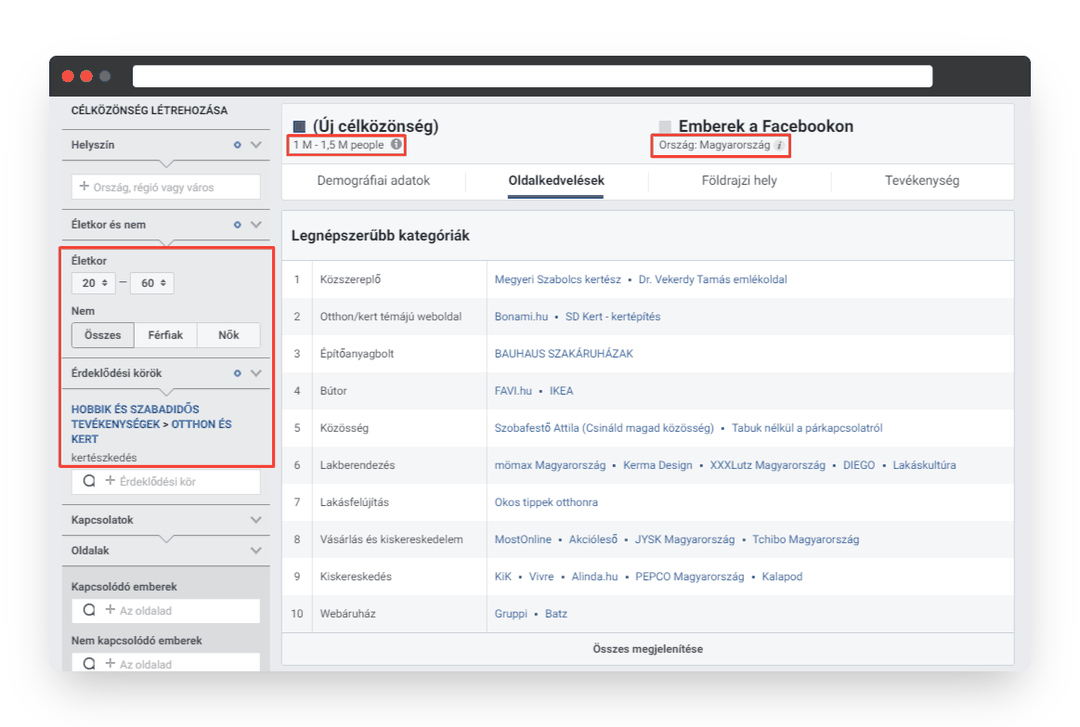
Task: Open Kerma Design link
Action: [x=658, y=465]
